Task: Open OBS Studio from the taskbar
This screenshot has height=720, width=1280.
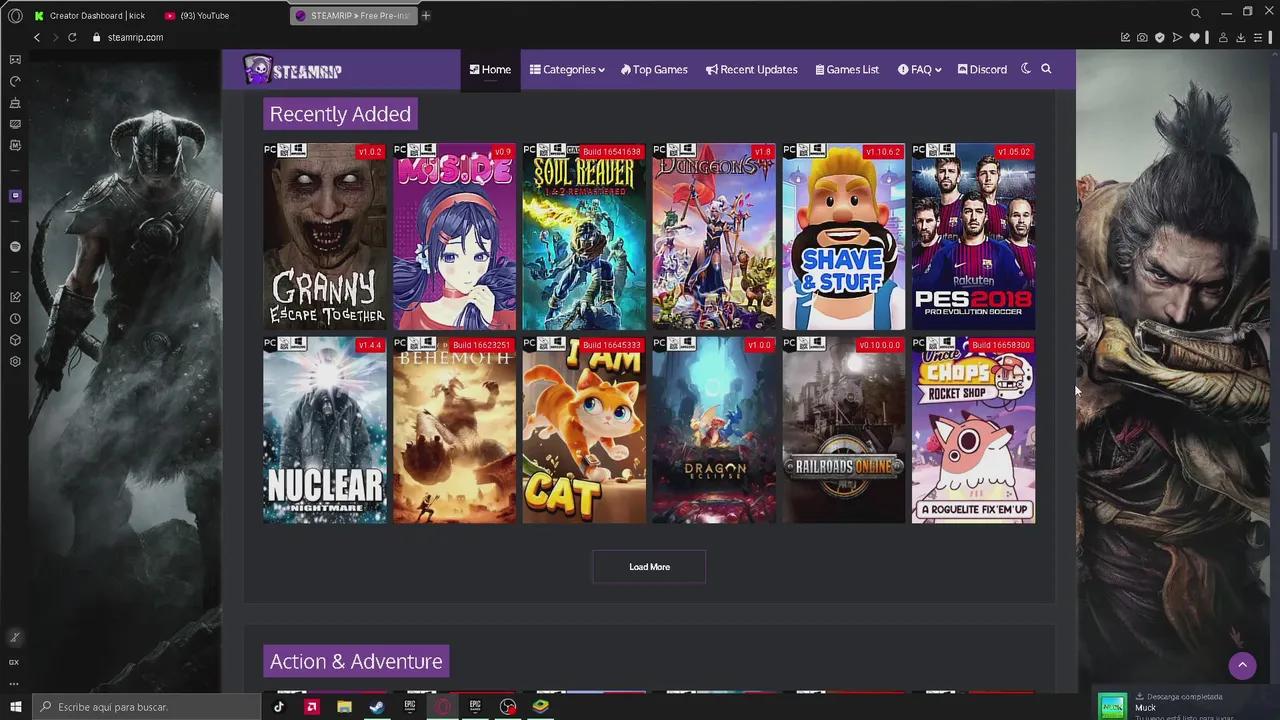Action: point(508,706)
